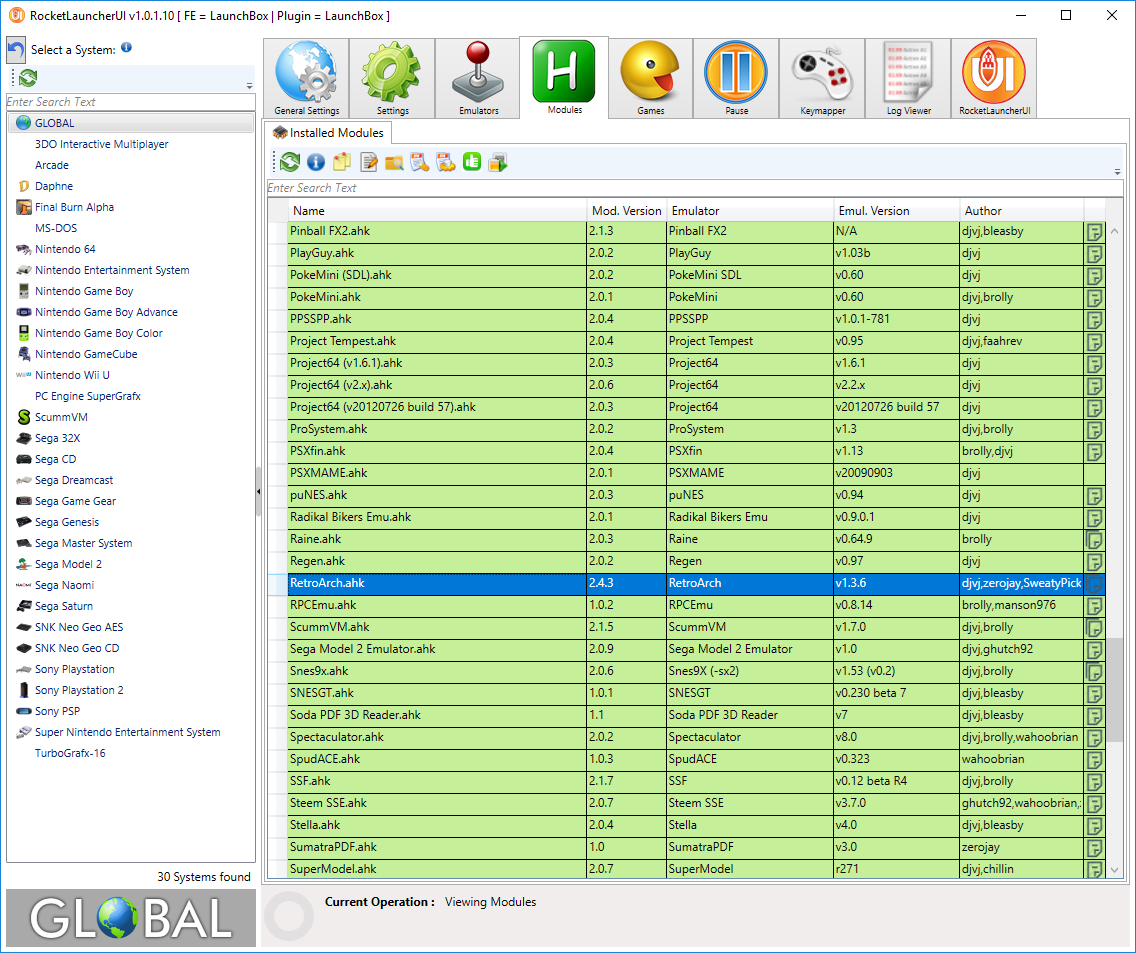Click the document with gear icon
The height and width of the screenshot is (953, 1136).
coord(446,162)
